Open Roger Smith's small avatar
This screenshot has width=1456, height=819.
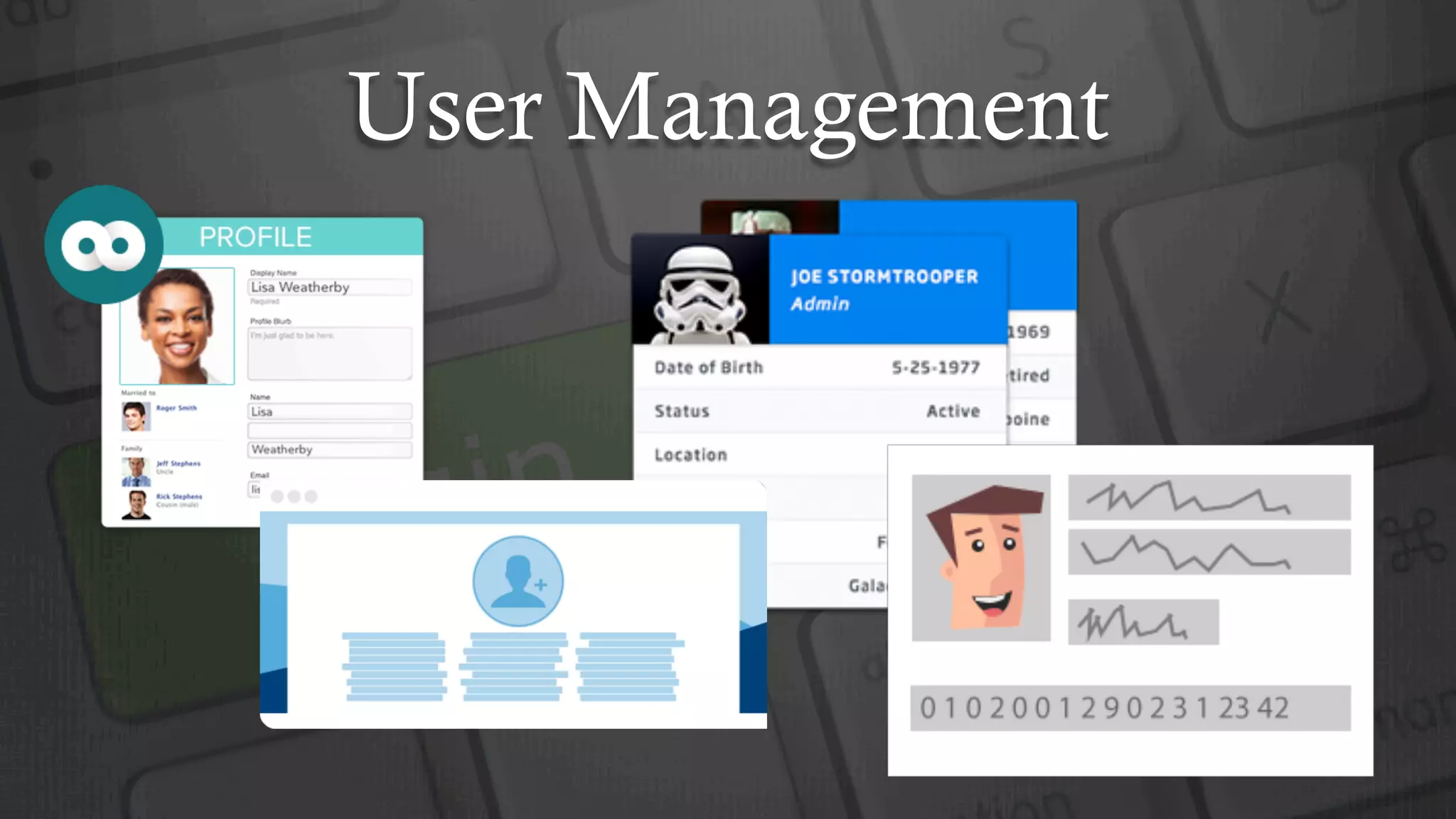tap(136, 417)
